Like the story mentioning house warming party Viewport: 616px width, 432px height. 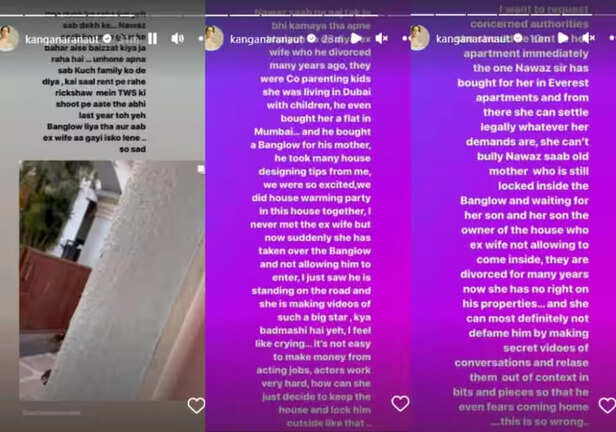400,403
